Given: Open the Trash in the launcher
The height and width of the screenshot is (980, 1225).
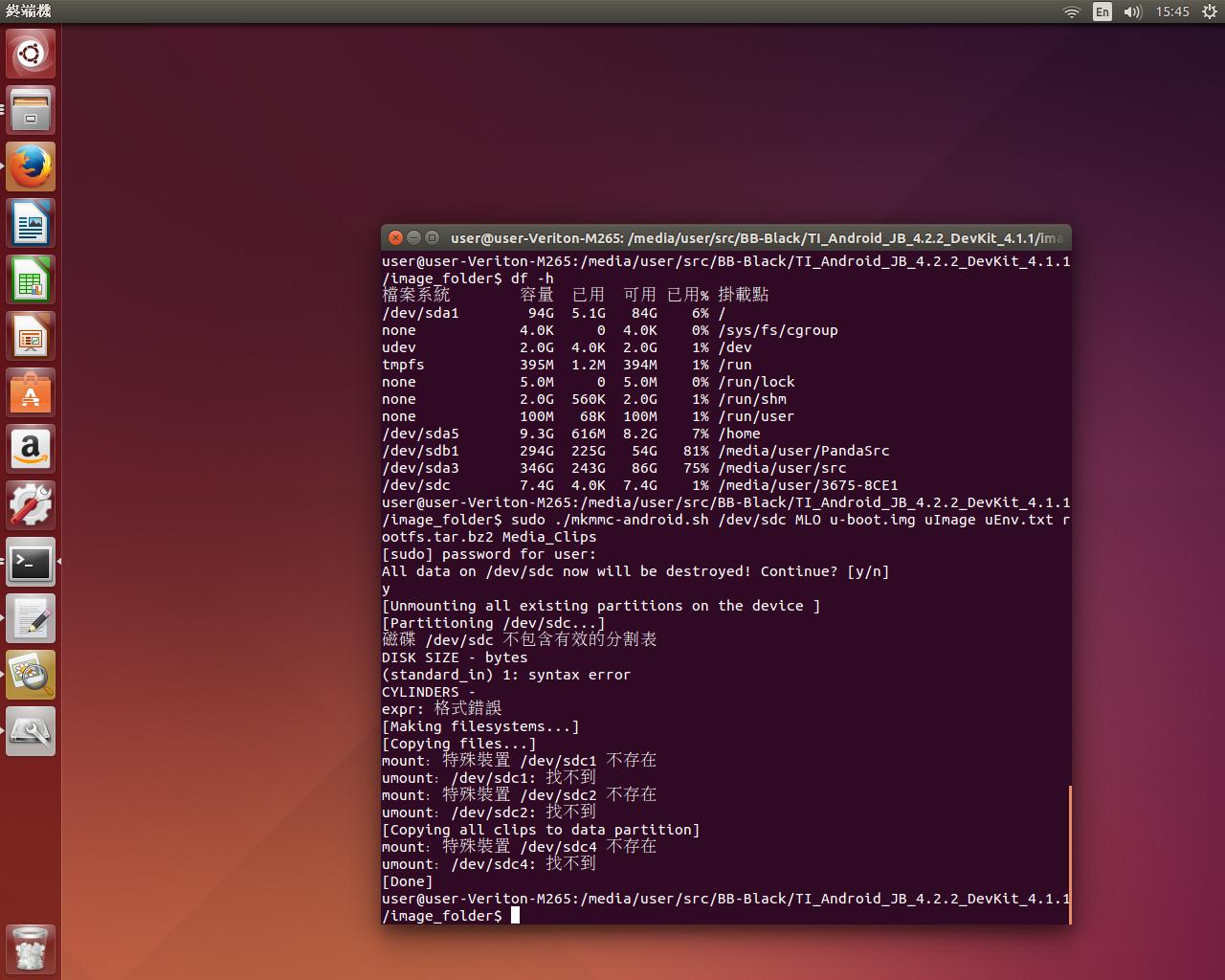Looking at the screenshot, I should pos(31,948).
